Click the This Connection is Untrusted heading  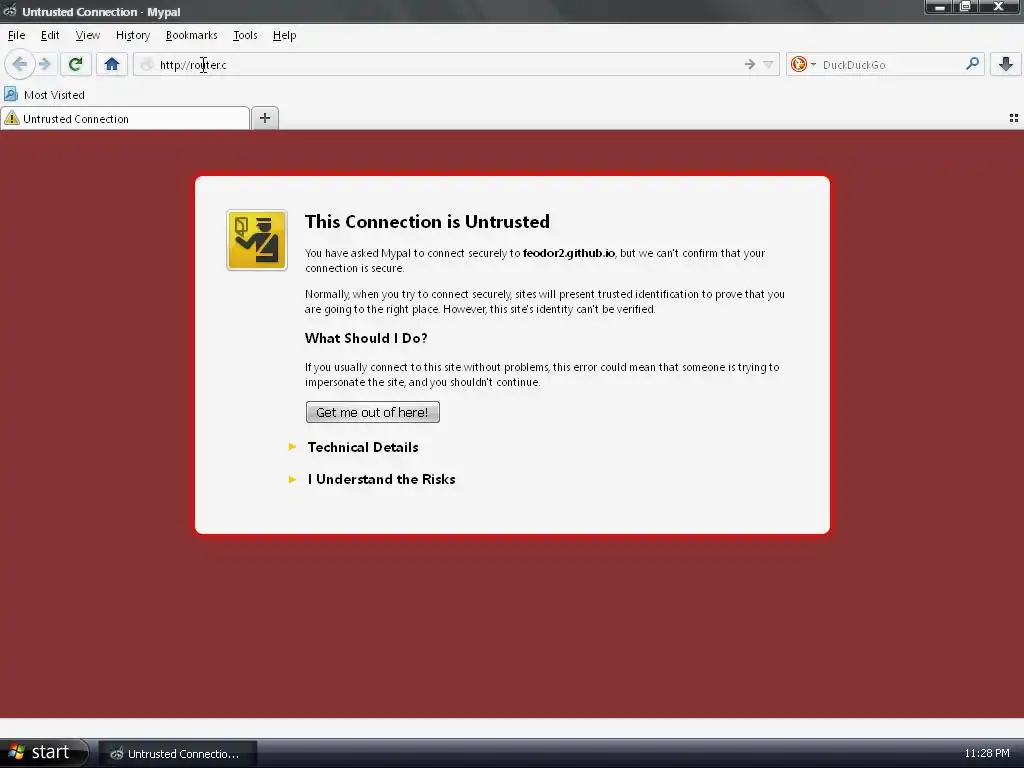pyautogui.click(x=427, y=221)
